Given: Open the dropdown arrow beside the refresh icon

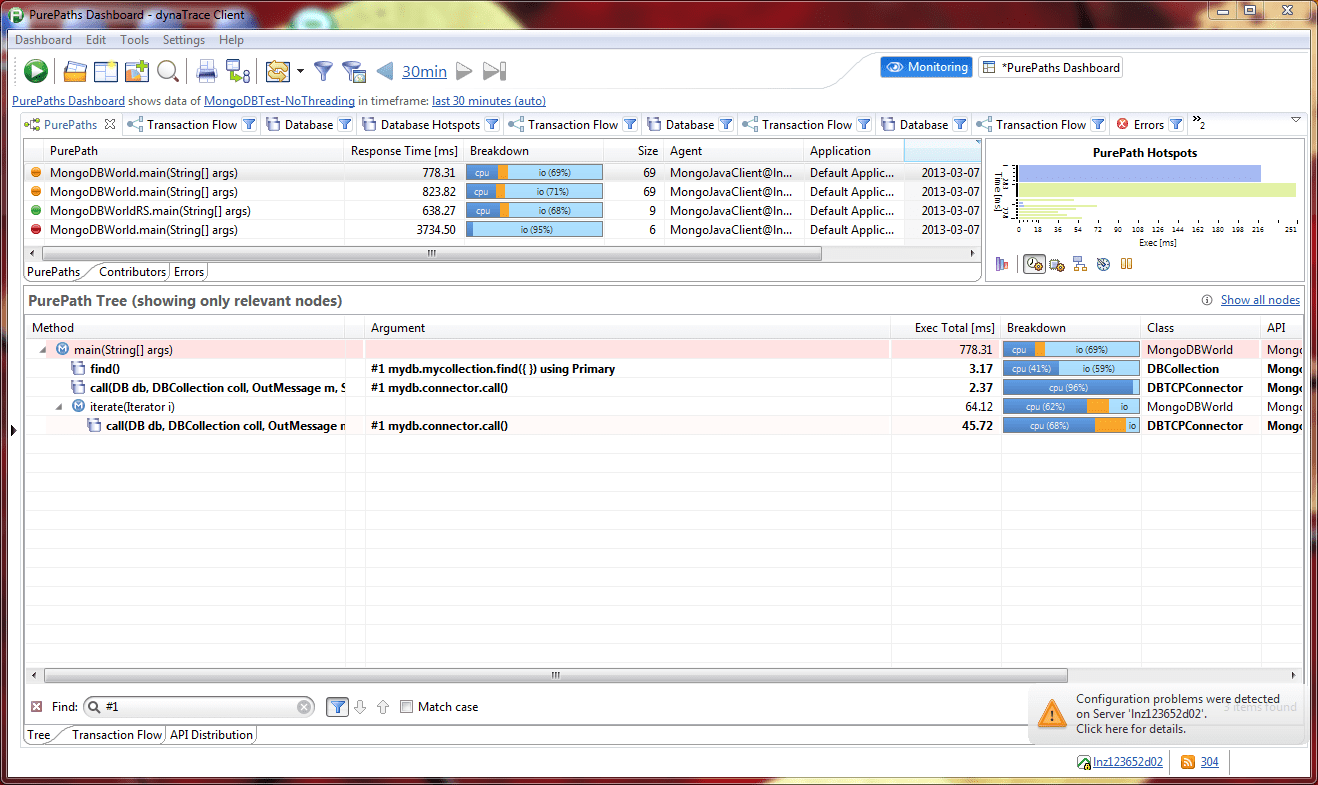Looking at the screenshot, I should tap(300, 71).
